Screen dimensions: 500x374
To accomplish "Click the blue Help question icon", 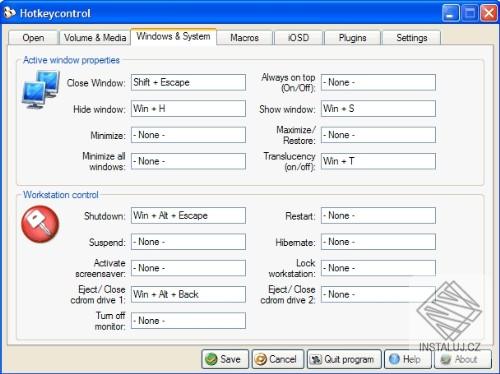I will 394,359.
